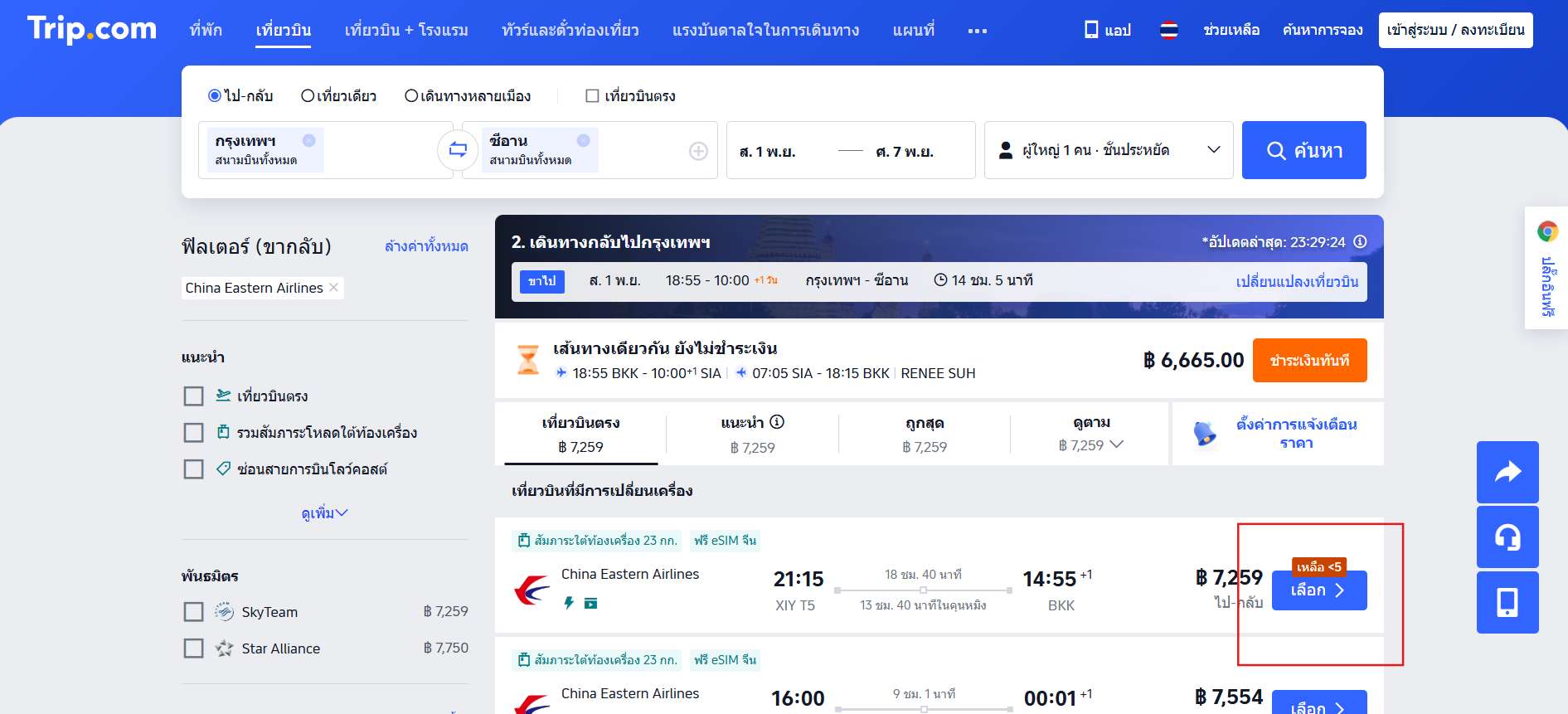The height and width of the screenshot is (714, 1568).
Task: Select the ฿7,259 flight with เลือก
Action: tap(1319, 590)
